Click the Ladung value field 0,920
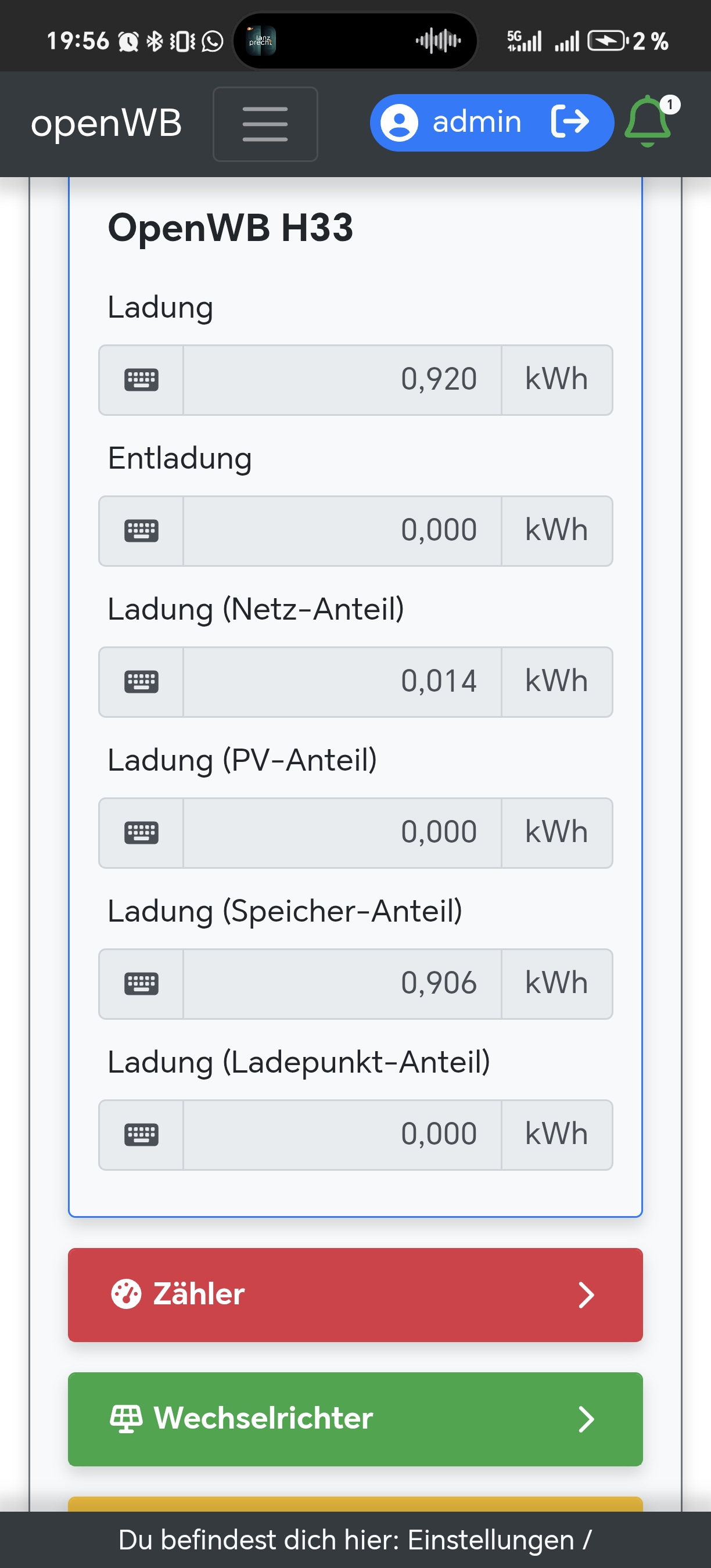 342,380
